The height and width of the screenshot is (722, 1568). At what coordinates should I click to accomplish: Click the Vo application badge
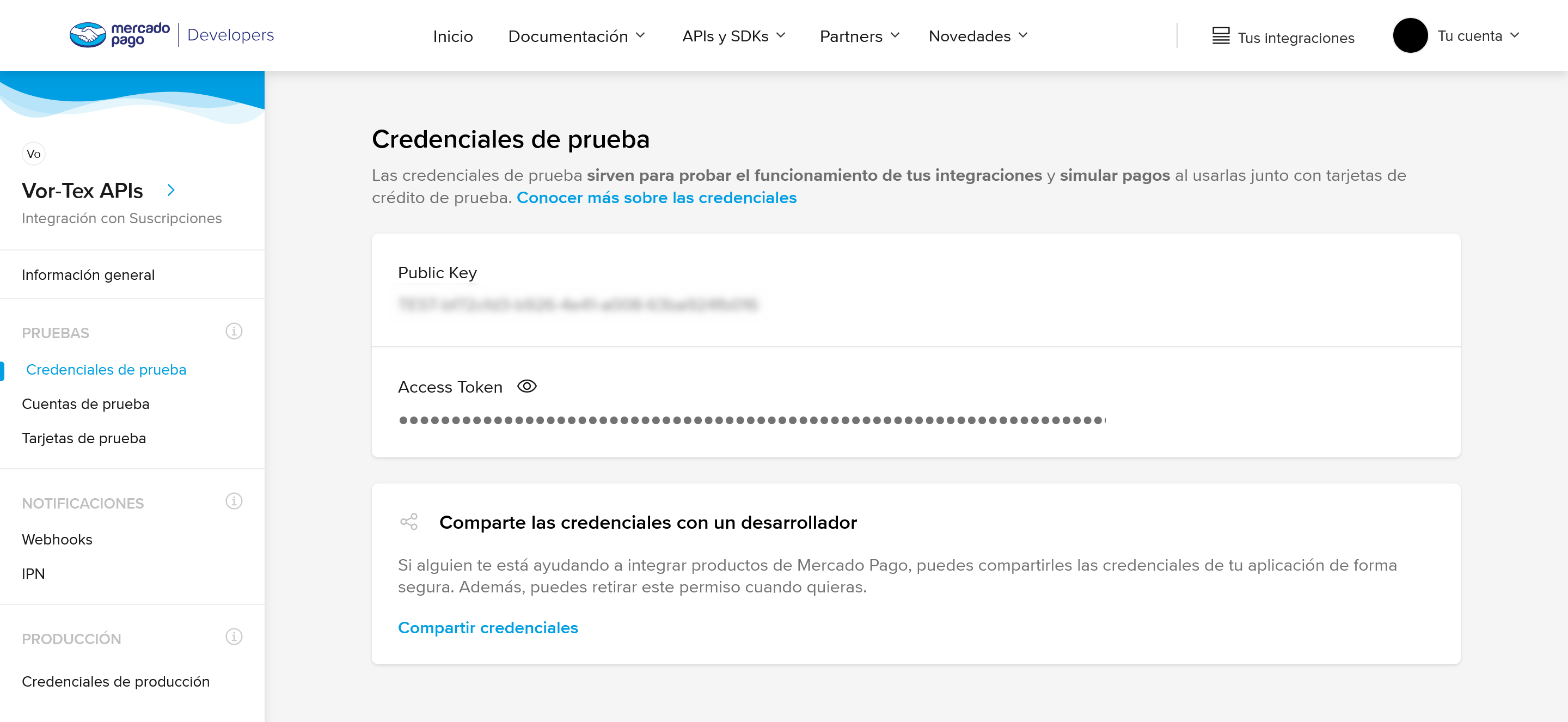pos(33,154)
